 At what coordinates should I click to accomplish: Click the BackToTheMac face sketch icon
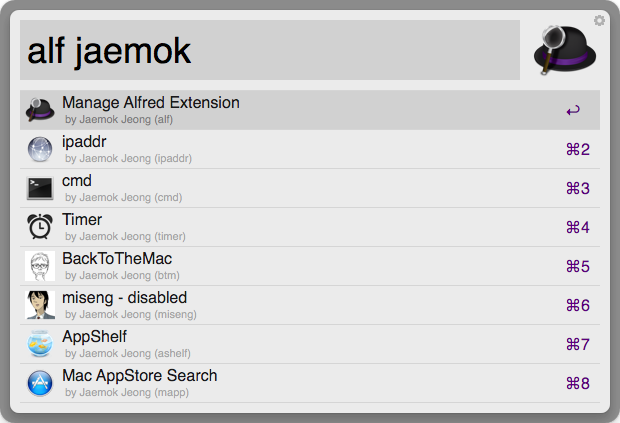point(40,266)
